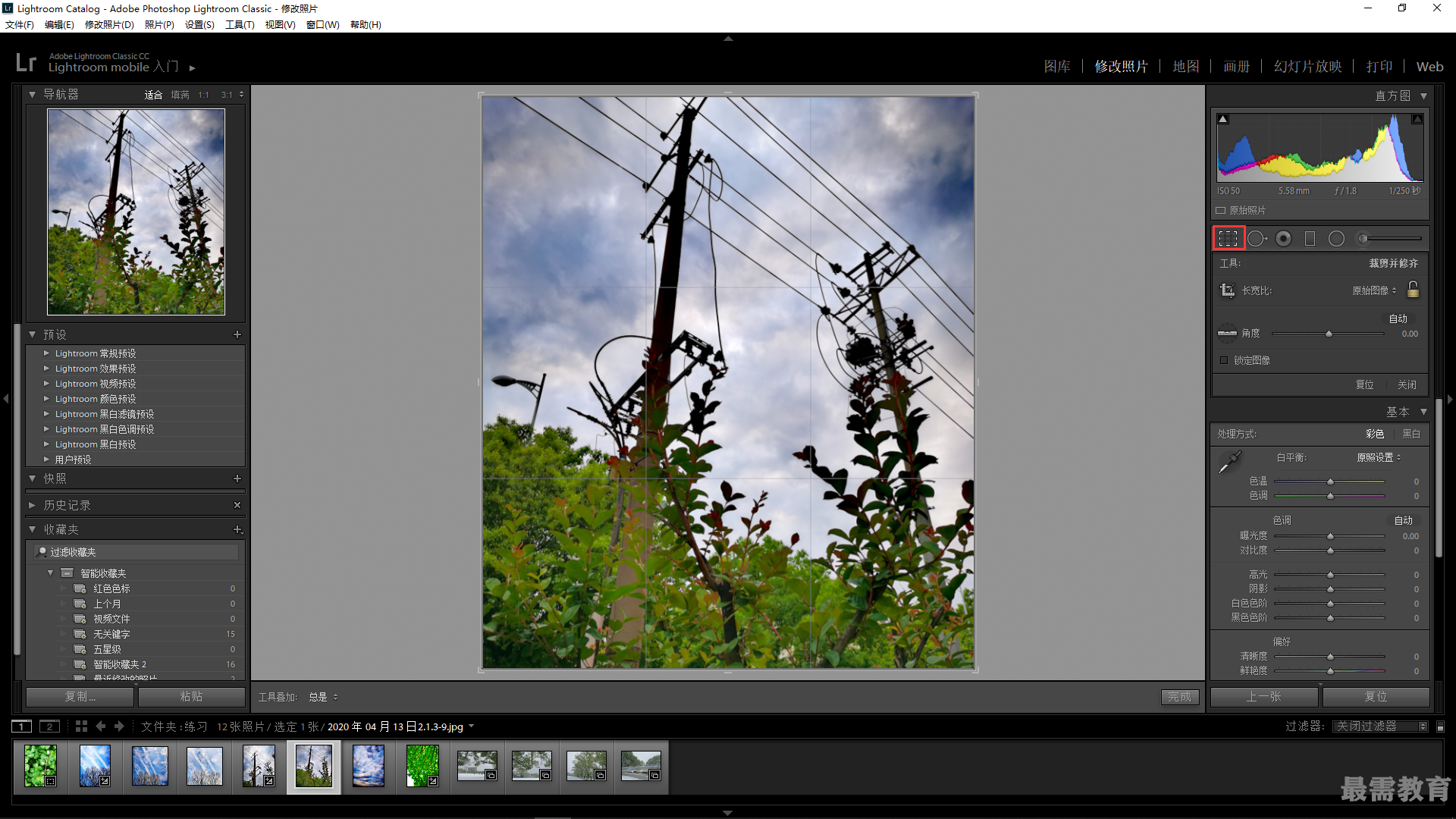Click the 上一张 button
The width and height of the screenshot is (1456, 819).
point(1264,696)
